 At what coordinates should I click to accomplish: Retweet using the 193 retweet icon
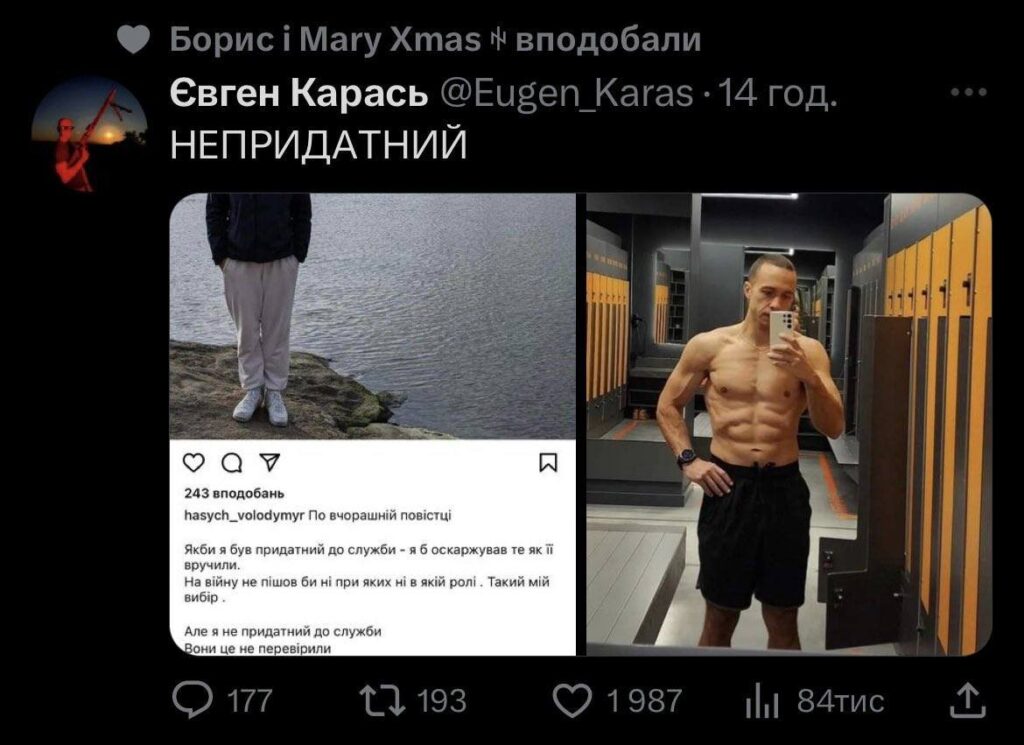pos(383,700)
